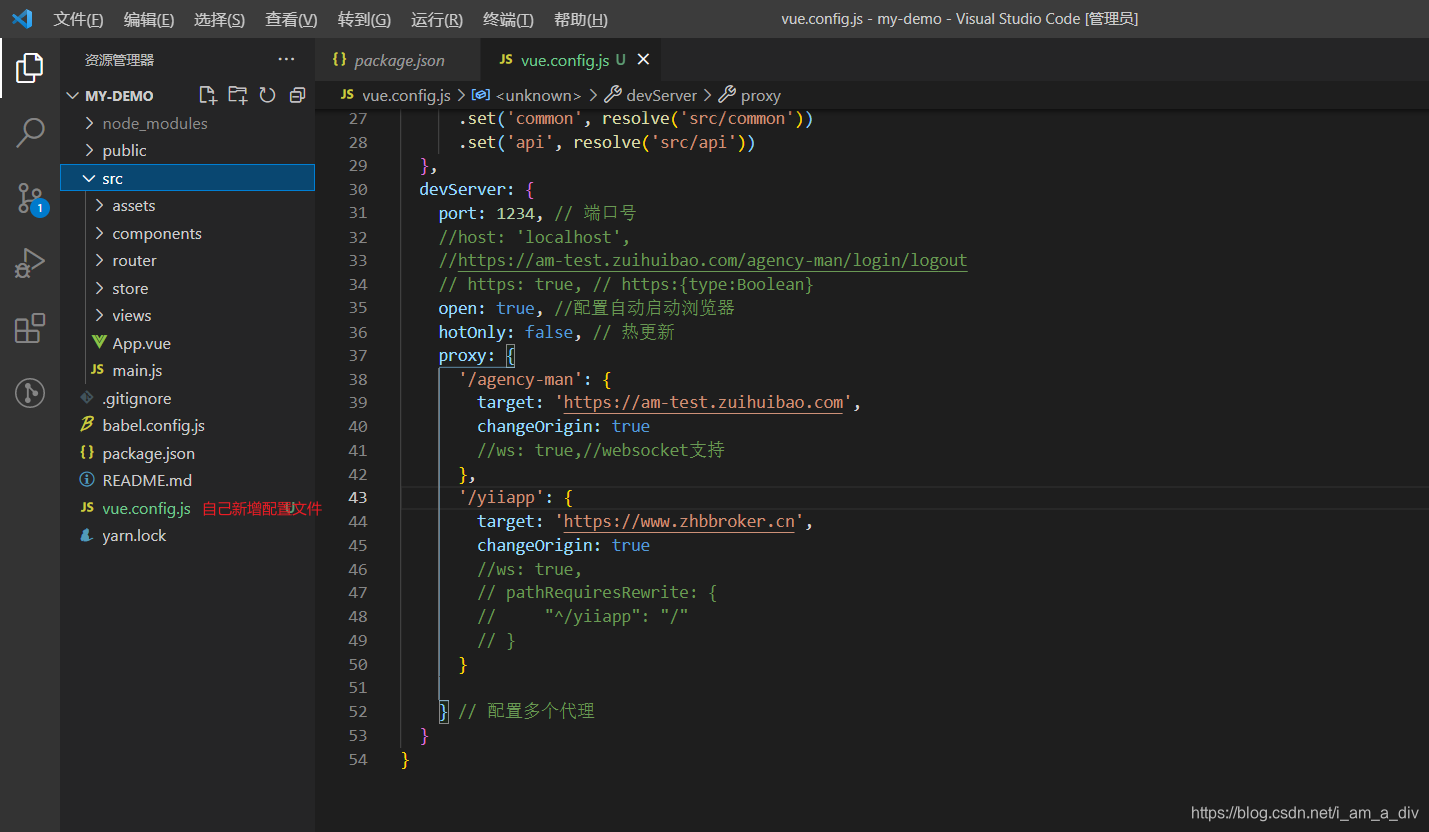Open main.js in the file tree

coord(137,370)
